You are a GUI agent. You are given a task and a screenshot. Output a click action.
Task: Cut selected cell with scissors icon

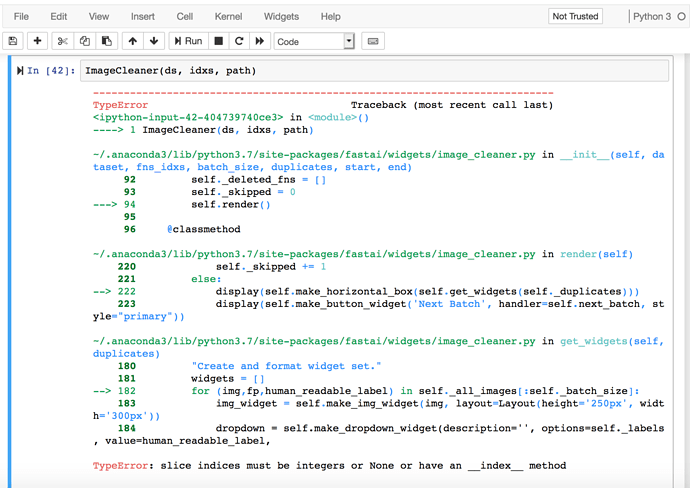pos(63,41)
